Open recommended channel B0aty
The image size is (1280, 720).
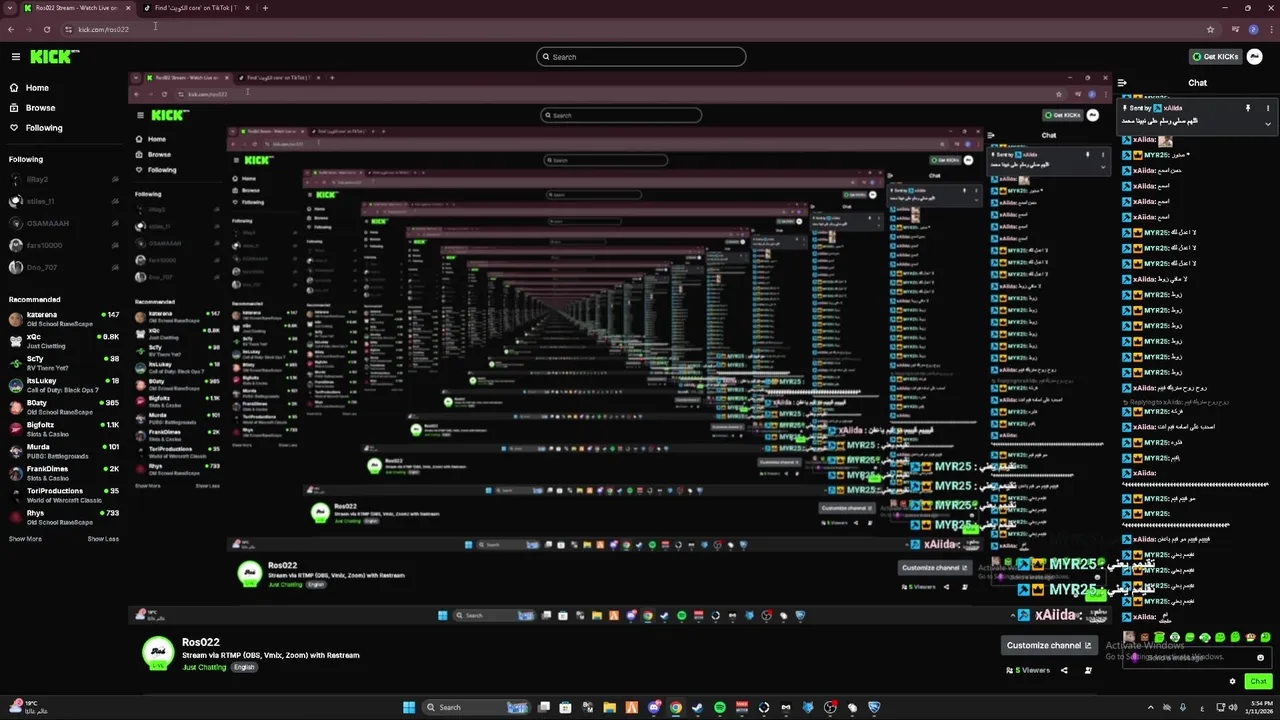[64, 407]
